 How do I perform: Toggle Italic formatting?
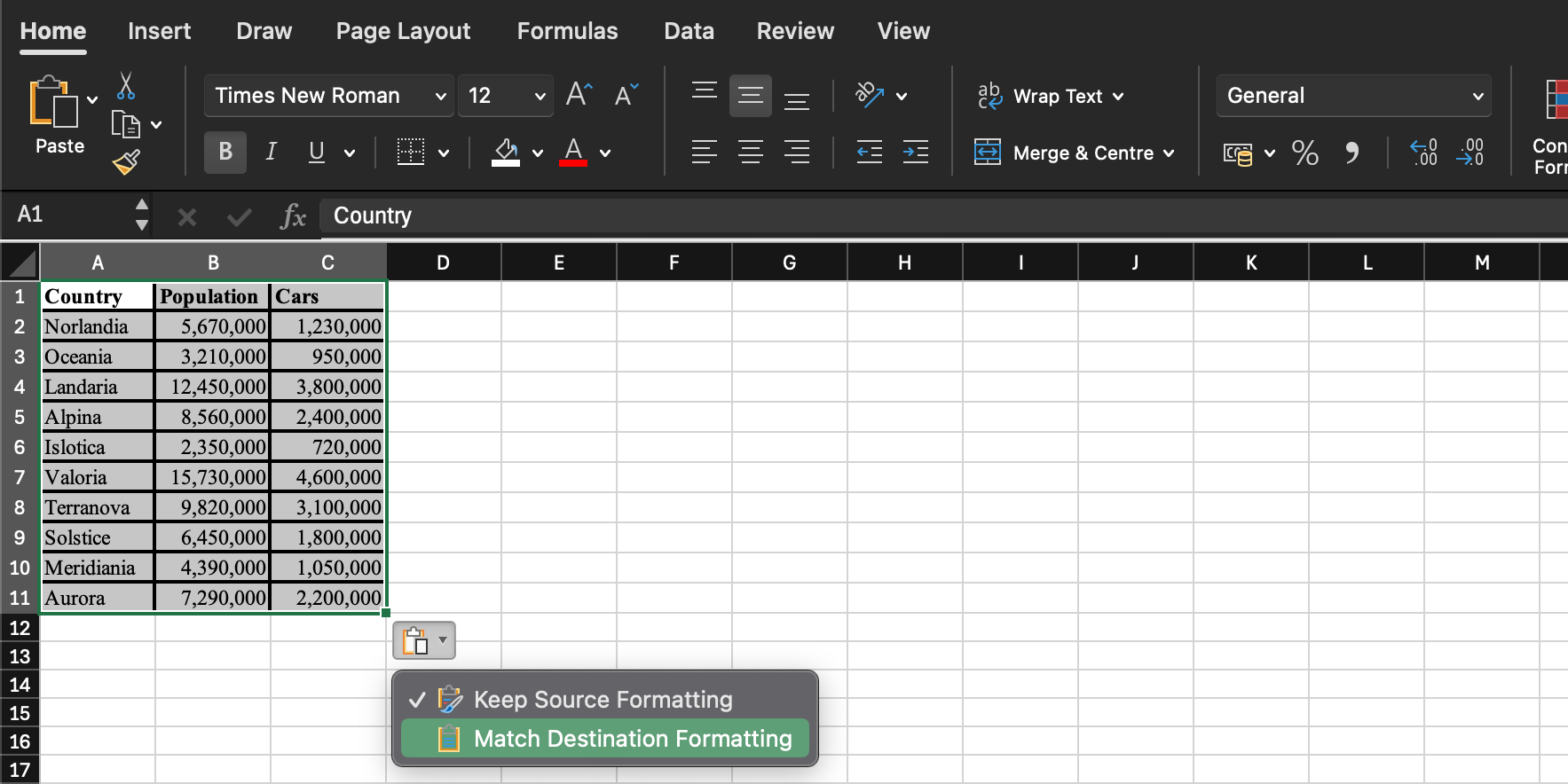(x=272, y=153)
